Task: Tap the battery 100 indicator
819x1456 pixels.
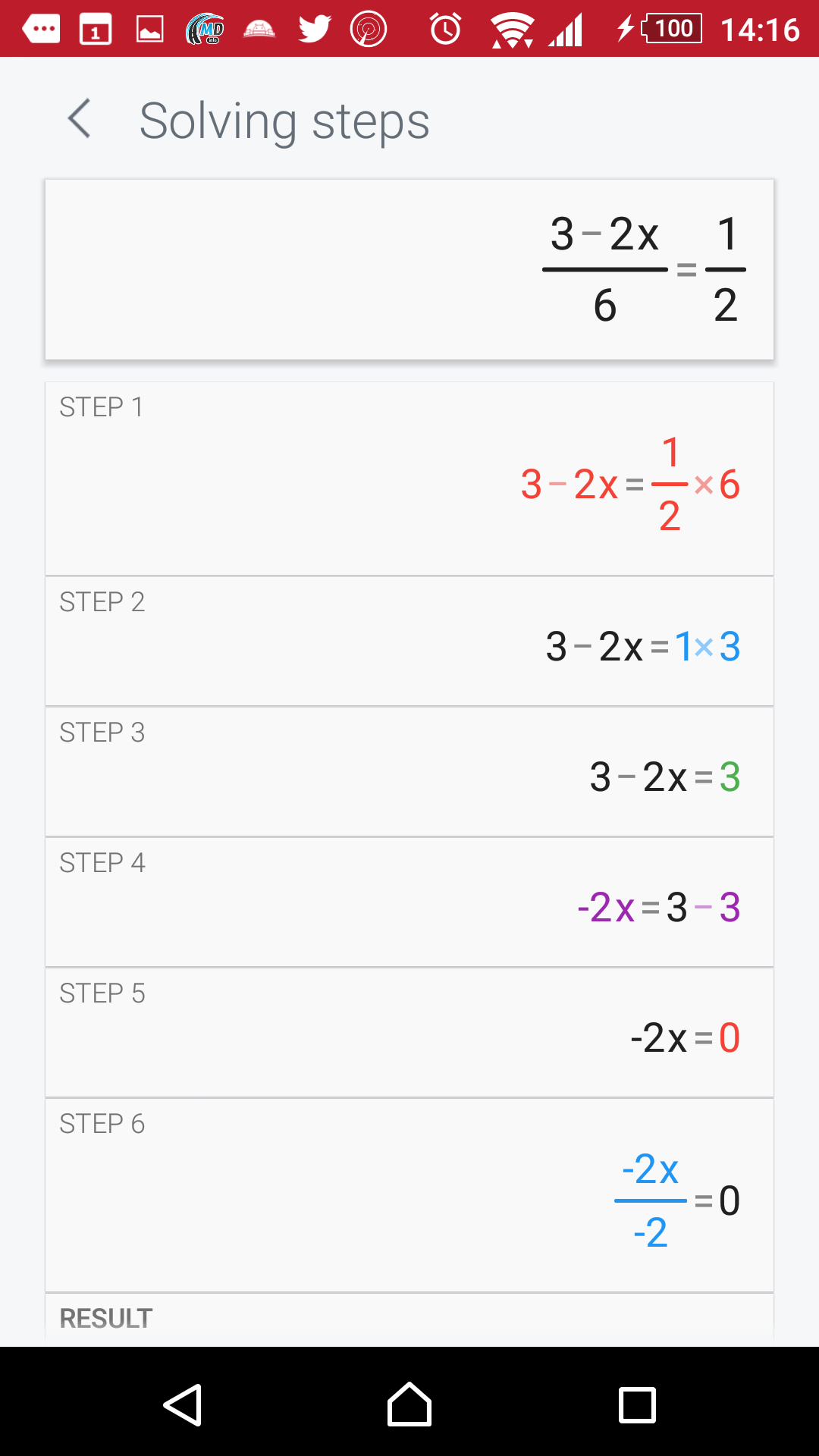Action: (672, 29)
